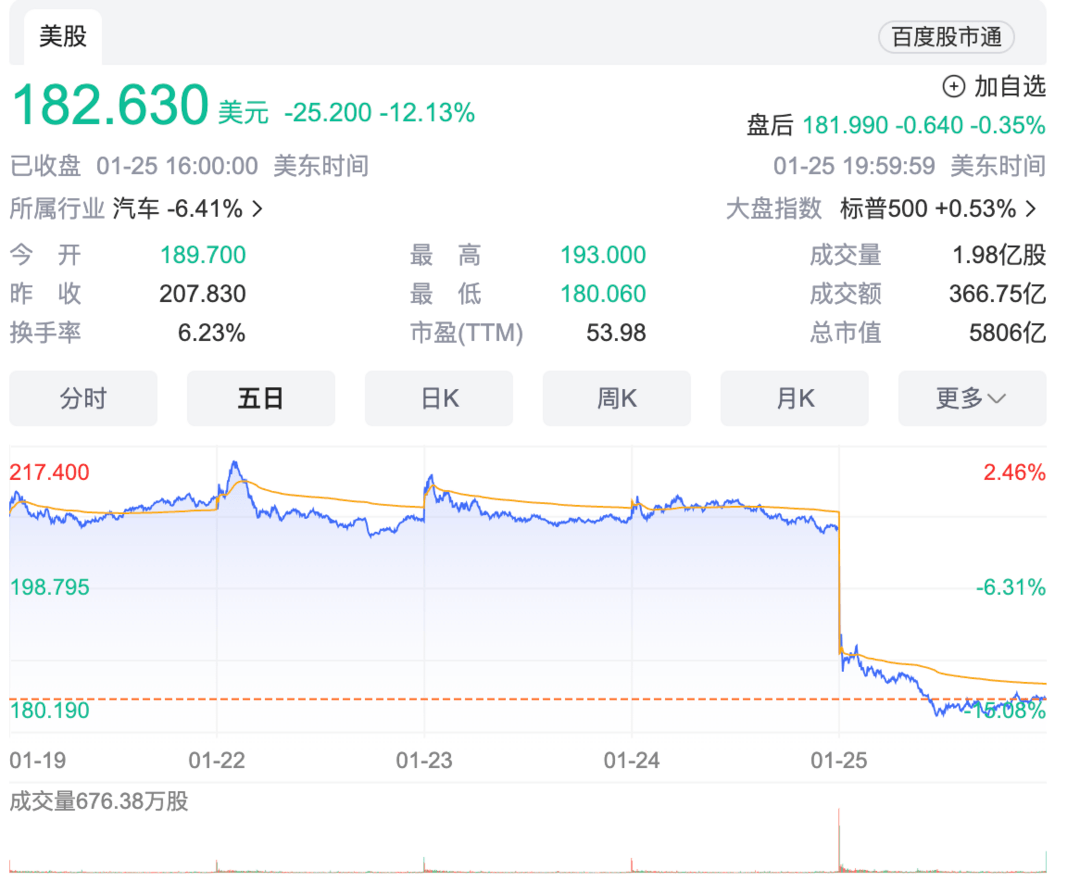Click the 01-23 date marker on chart
The height and width of the screenshot is (882, 1080).
[424, 760]
